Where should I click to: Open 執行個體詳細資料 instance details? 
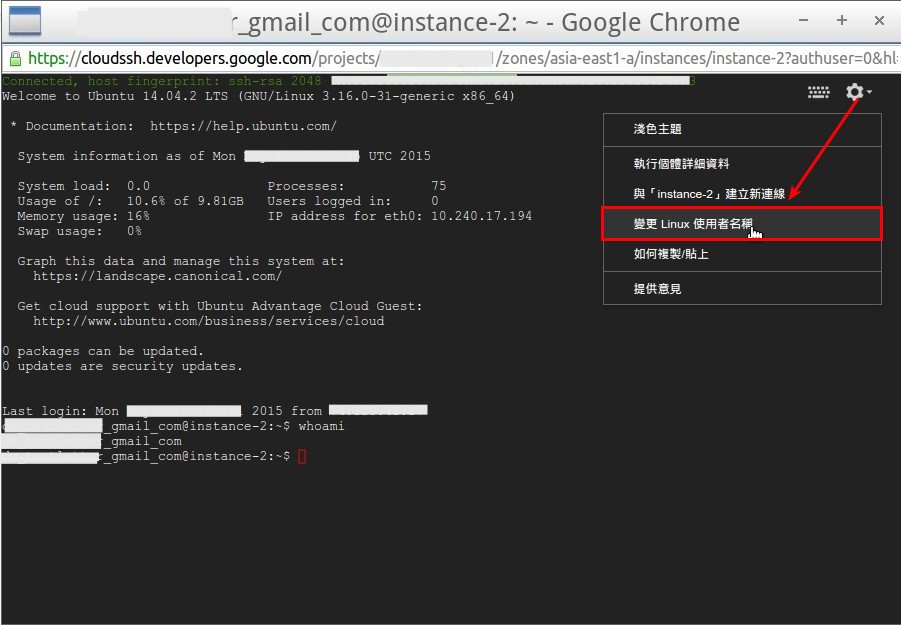pyautogui.click(x=742, y=164)
